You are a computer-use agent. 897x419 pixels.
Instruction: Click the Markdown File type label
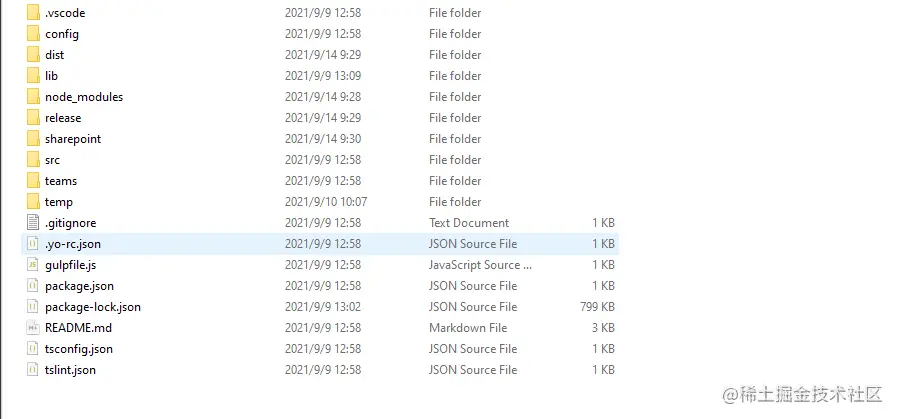click(x=468, y=328)
